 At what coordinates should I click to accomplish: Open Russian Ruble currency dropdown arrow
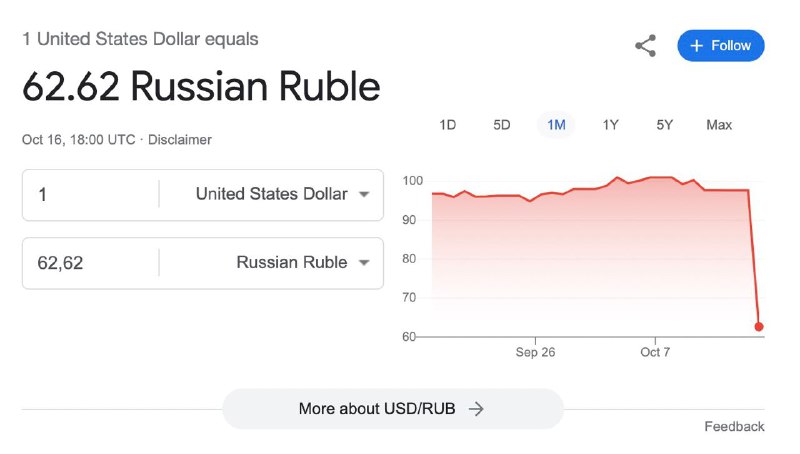364,263
